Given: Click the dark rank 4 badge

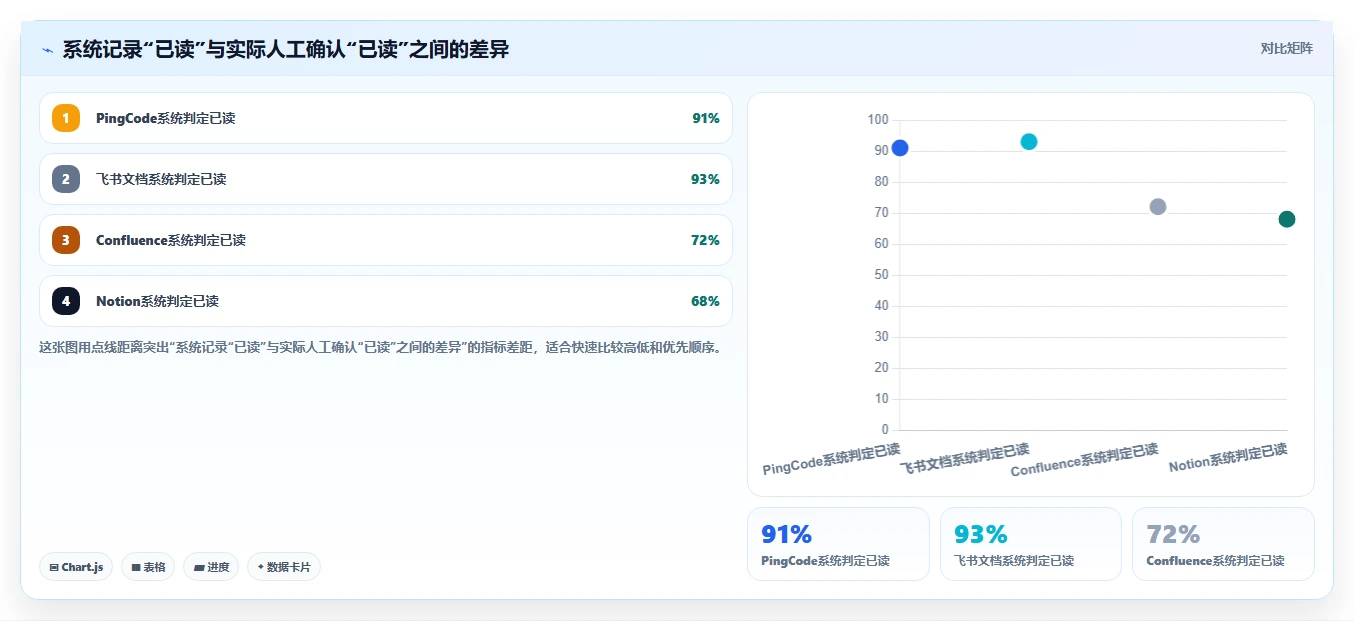Looking at the screenshot, I should (x=66, y=301).
